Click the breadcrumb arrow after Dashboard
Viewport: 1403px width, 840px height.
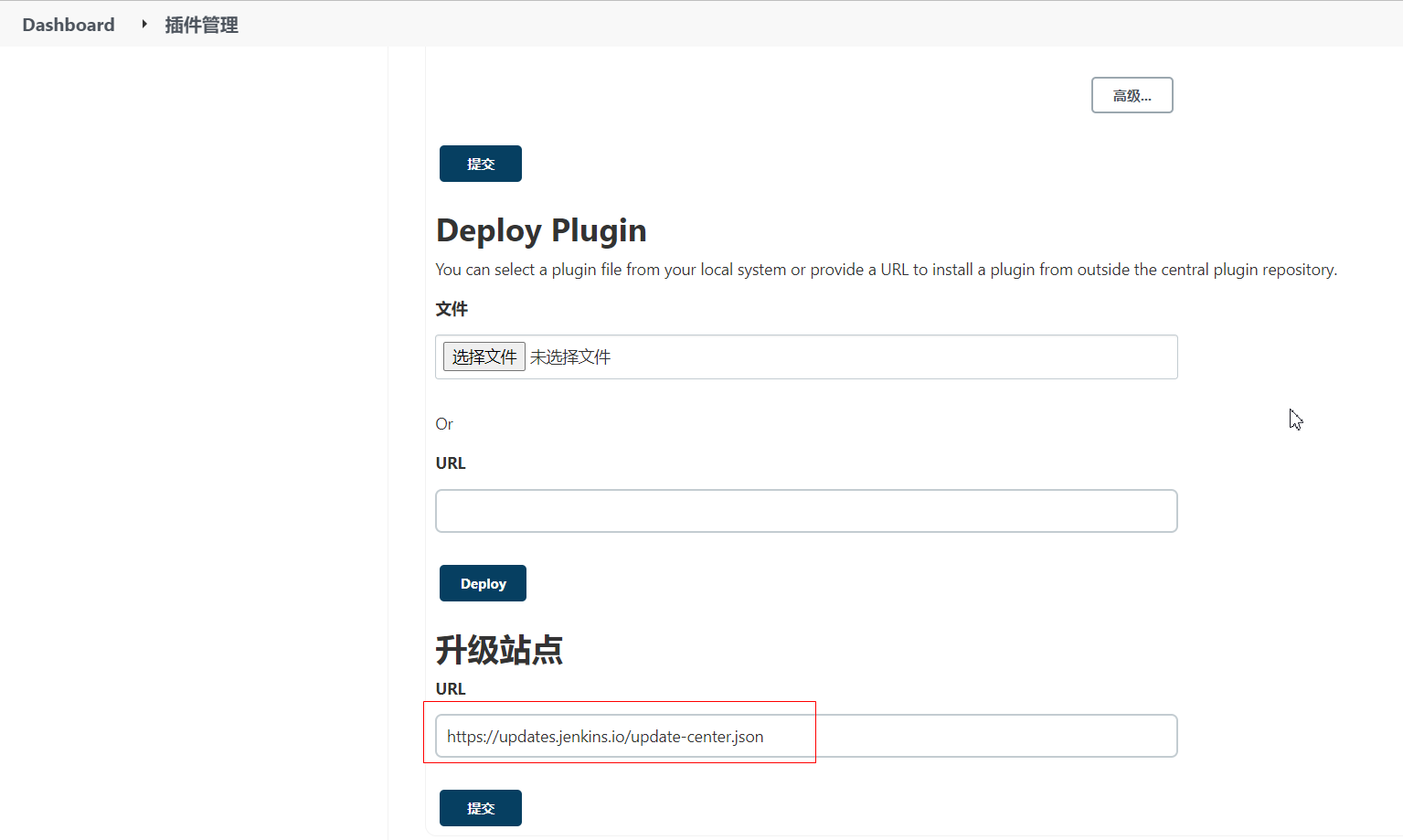pyautogui.click(x=144, y=24)
